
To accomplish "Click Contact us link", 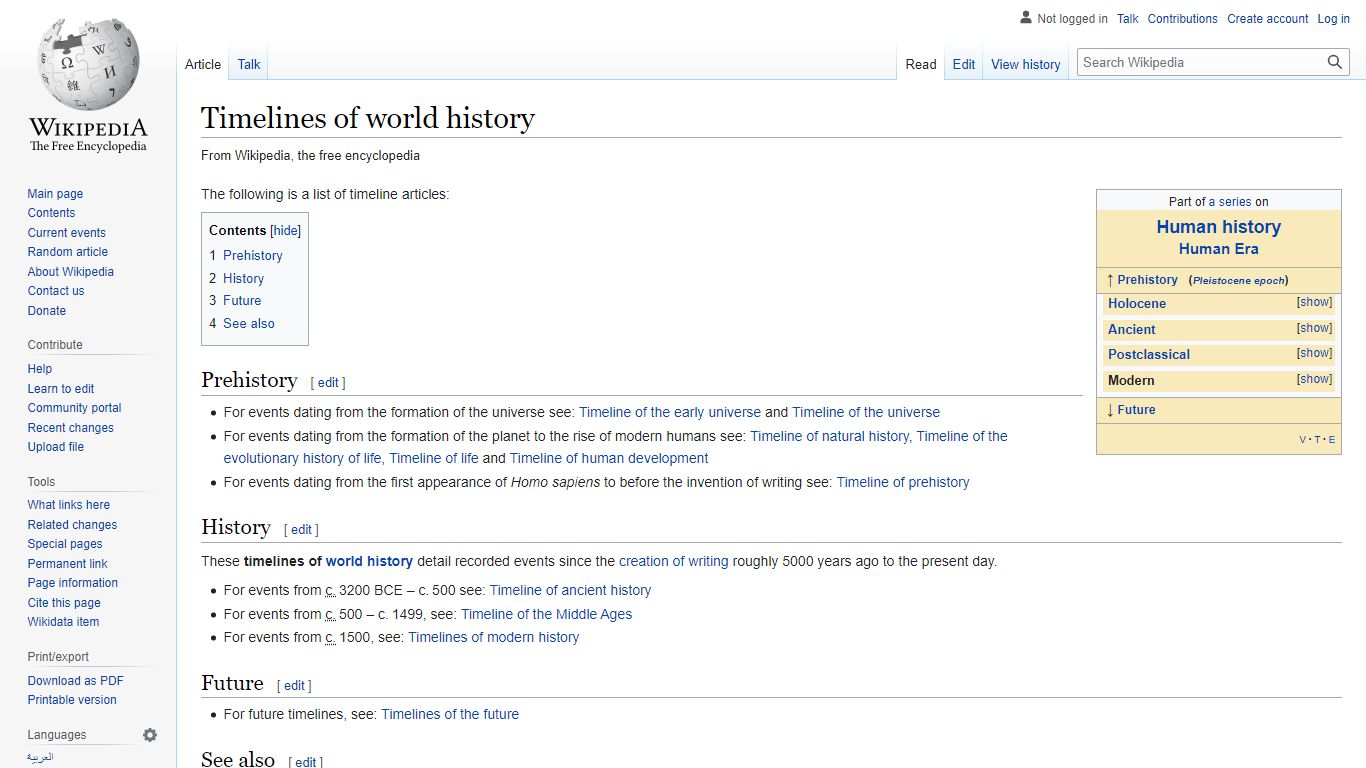I will coord(56,291).
